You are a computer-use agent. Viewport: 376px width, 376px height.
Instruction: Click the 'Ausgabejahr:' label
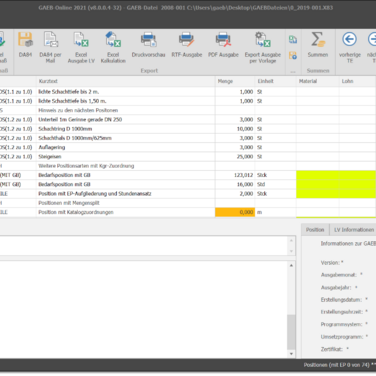pyautogui.click(x=336, y=287)
